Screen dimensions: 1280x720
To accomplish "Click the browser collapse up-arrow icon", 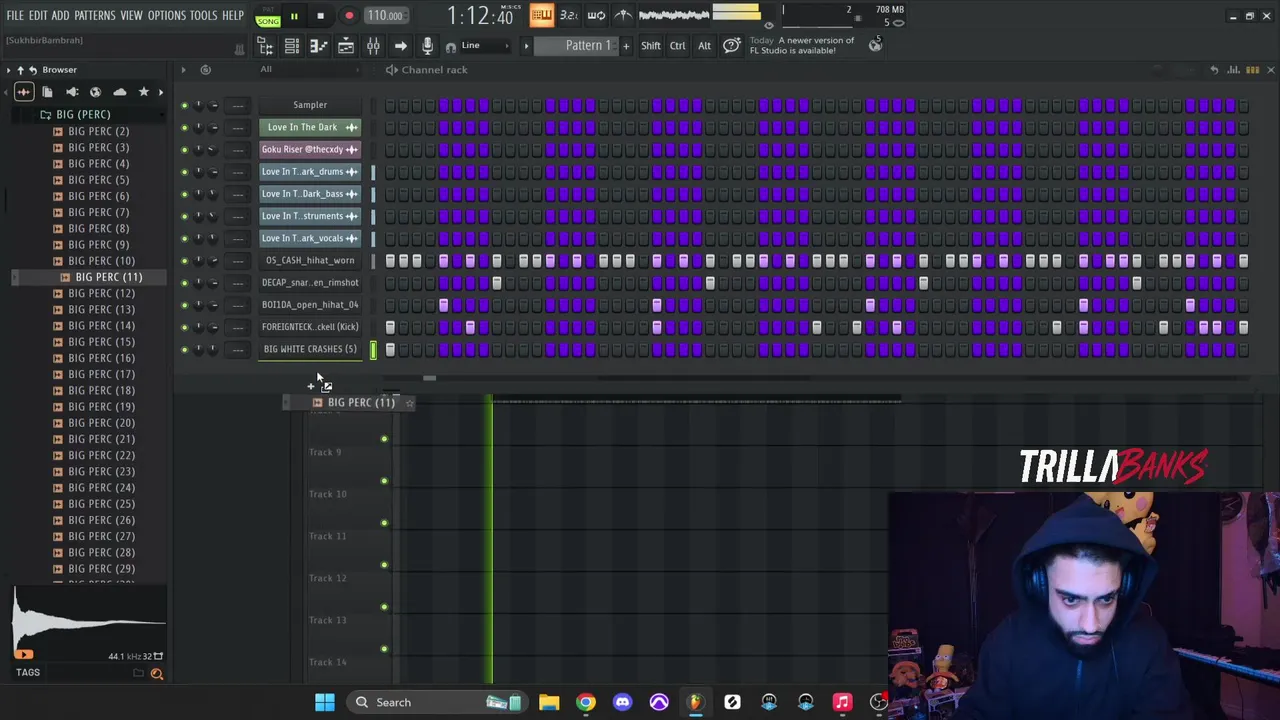I will click(20, 70).
